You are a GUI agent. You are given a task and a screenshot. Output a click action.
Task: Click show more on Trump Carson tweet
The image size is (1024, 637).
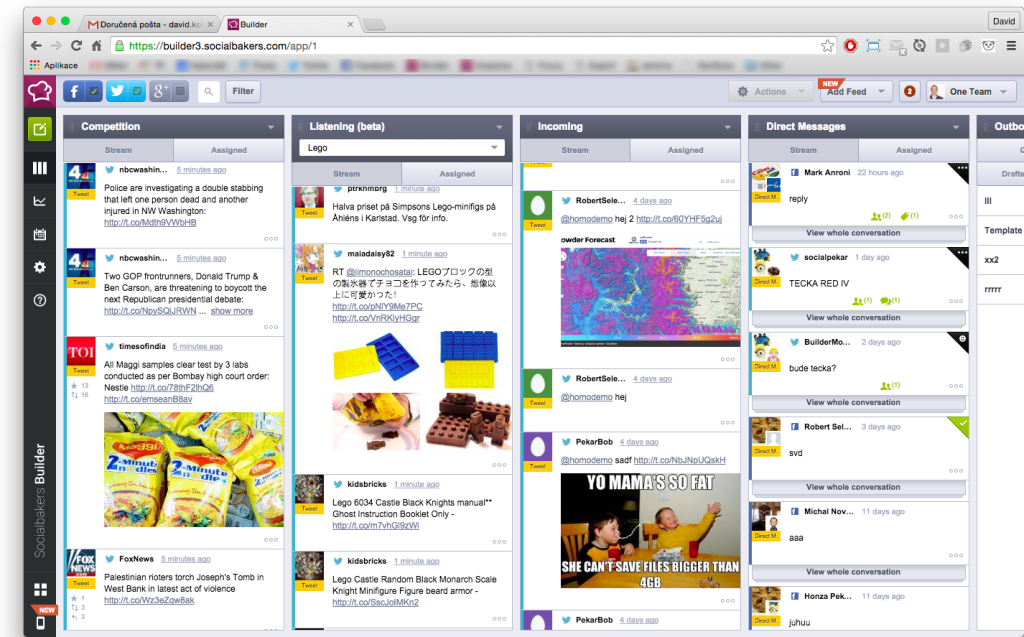coord(231,311)
